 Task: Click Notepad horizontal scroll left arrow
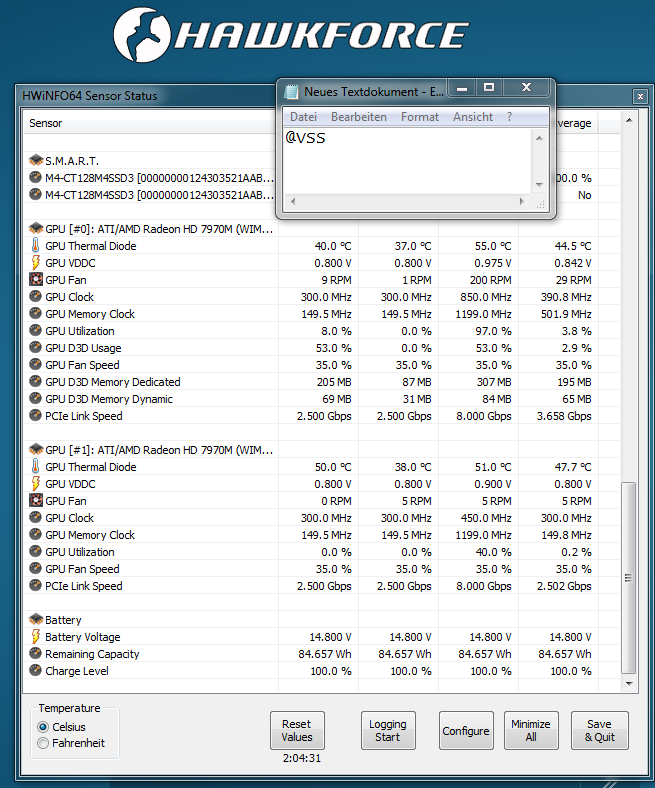tap(293, 202)
